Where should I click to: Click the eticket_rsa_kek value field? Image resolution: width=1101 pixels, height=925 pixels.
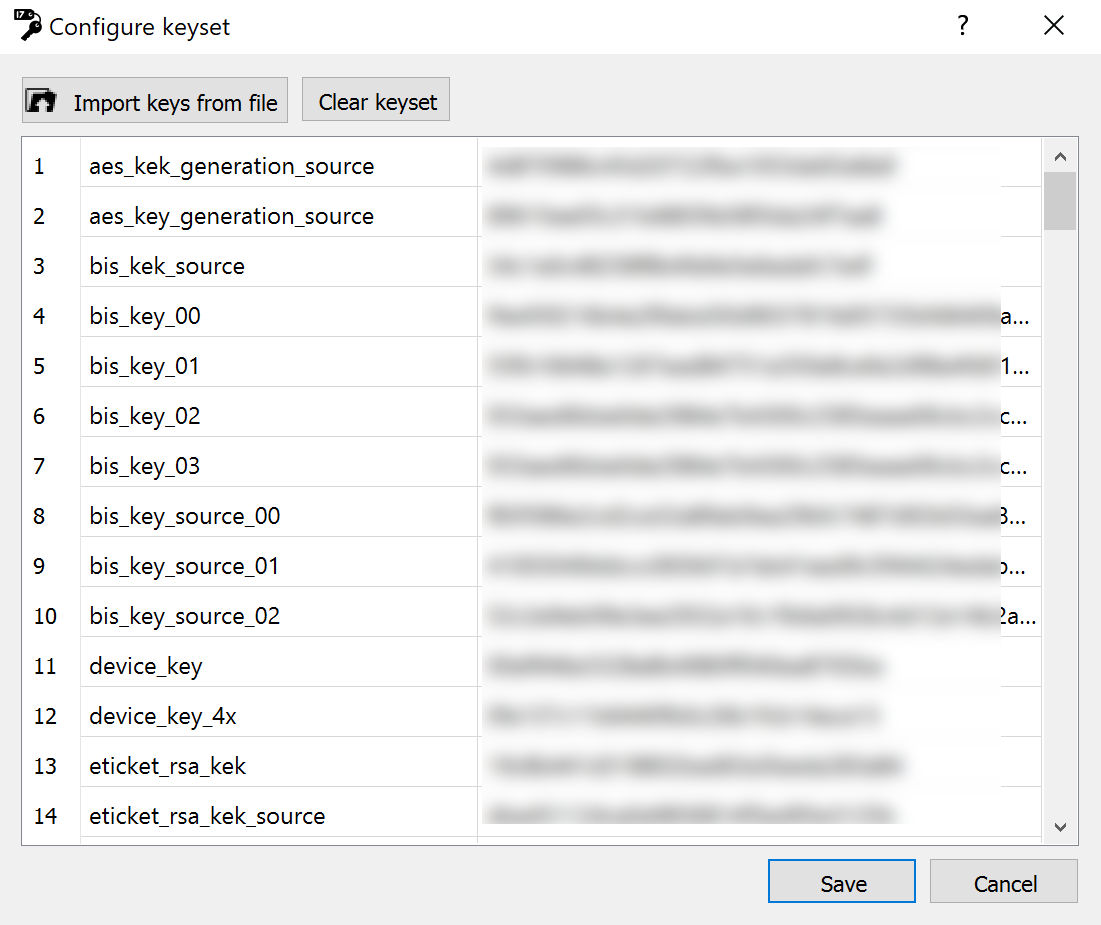tap(740, 766)
